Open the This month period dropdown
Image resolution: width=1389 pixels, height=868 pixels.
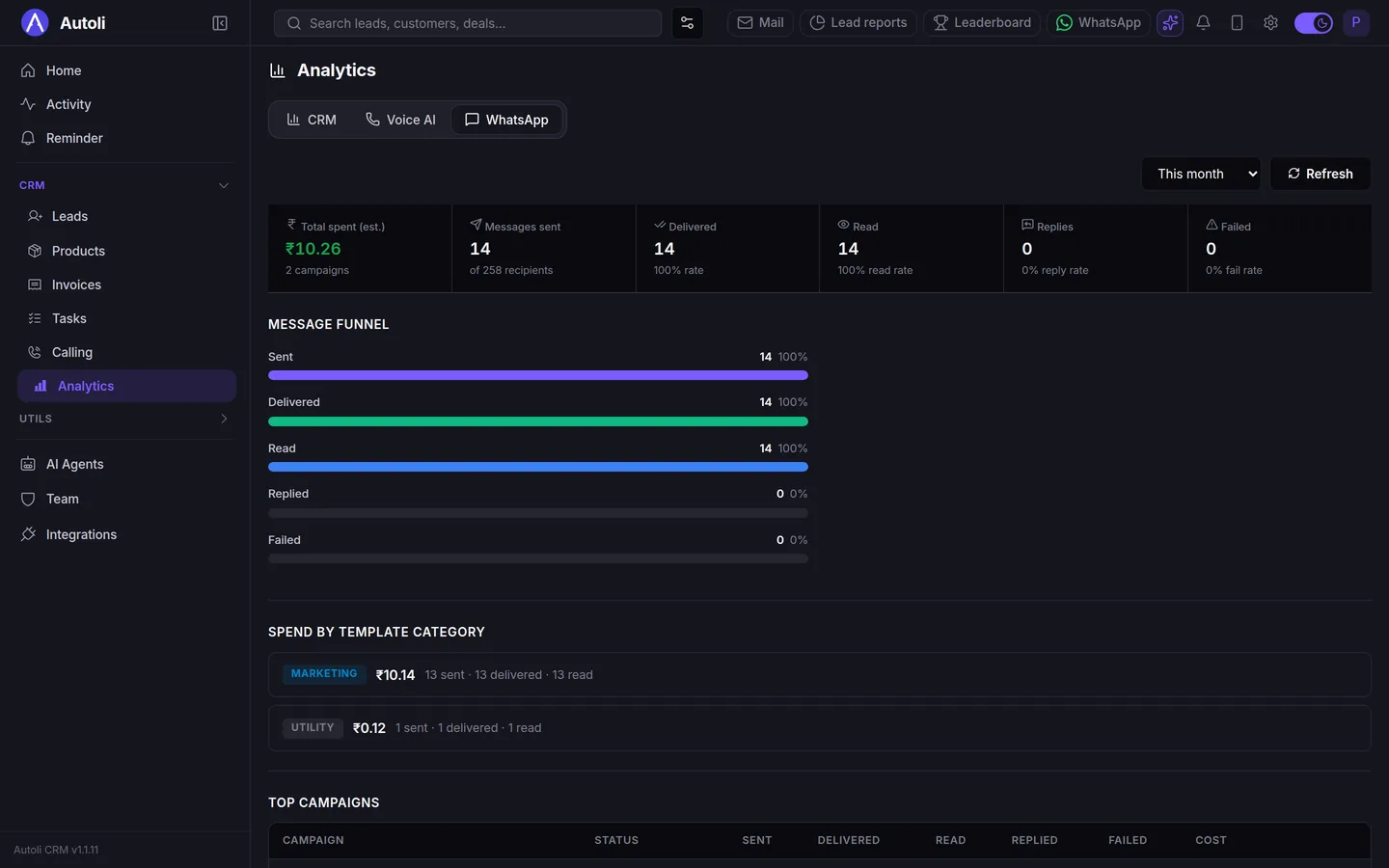click(x=1202, y=174)
